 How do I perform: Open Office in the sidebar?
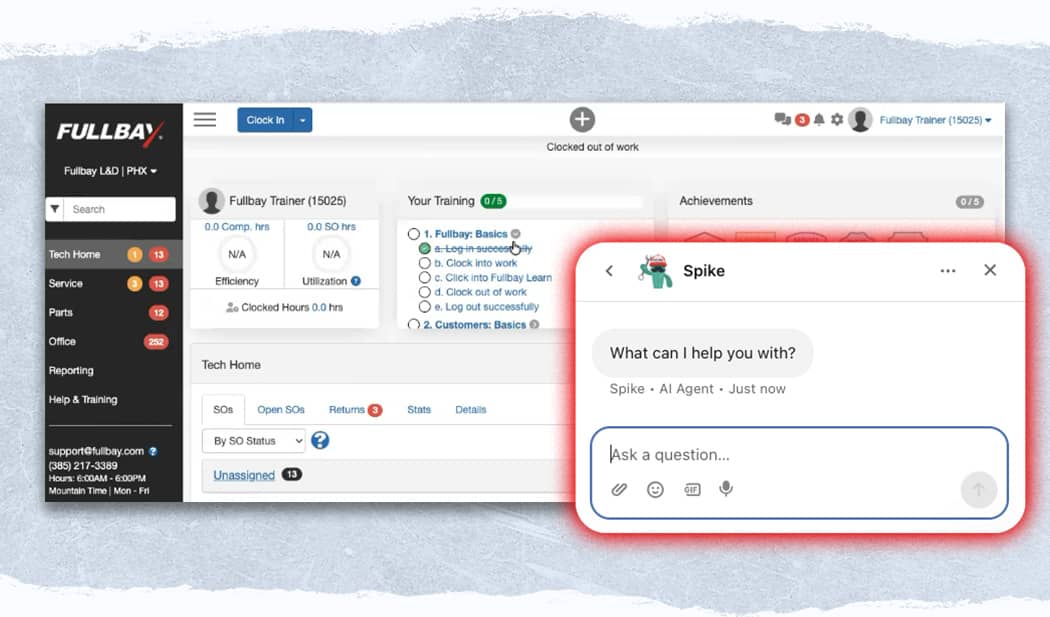tap(114, 342)
